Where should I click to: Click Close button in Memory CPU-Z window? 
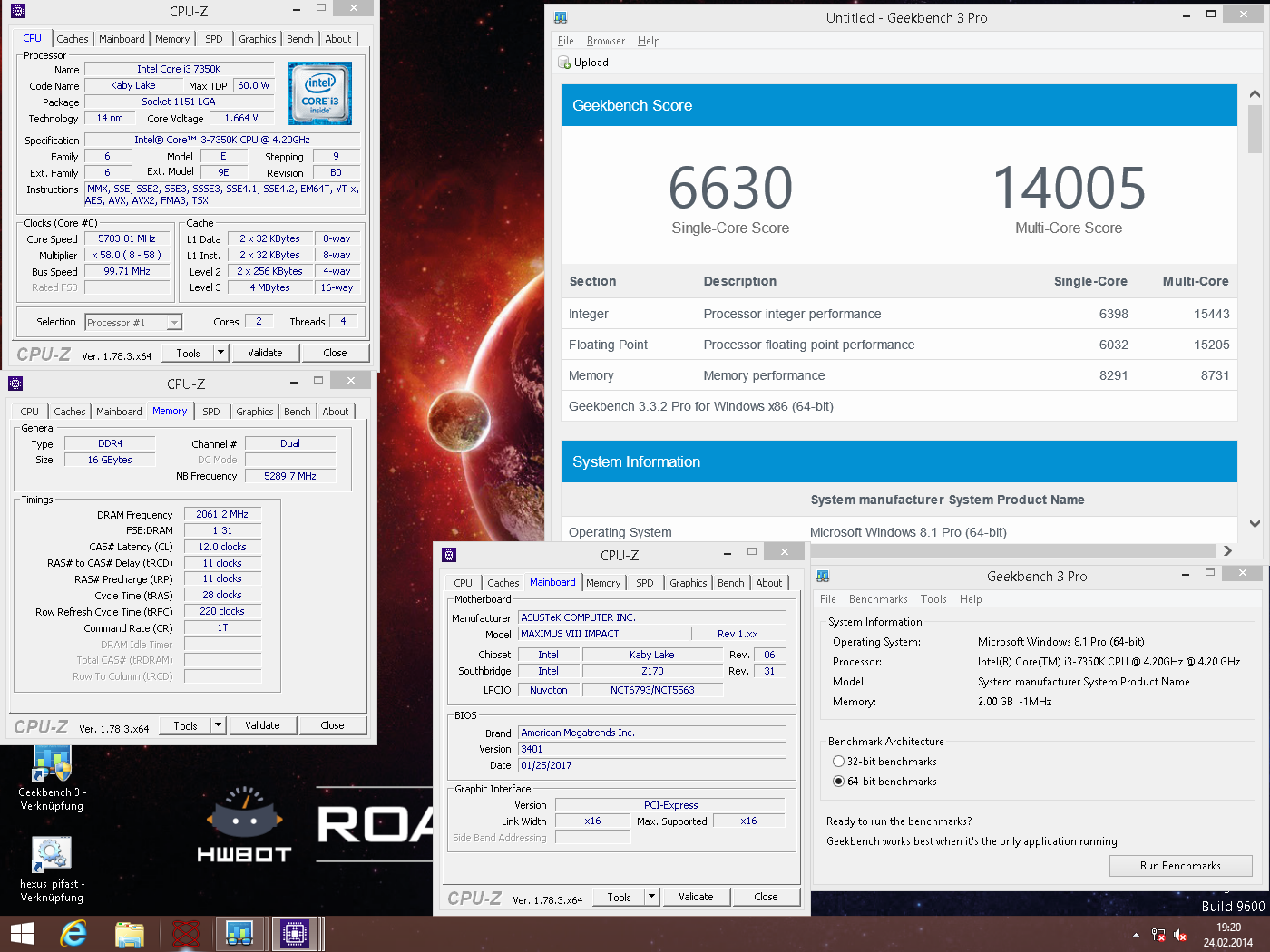[x=332, y=725]
